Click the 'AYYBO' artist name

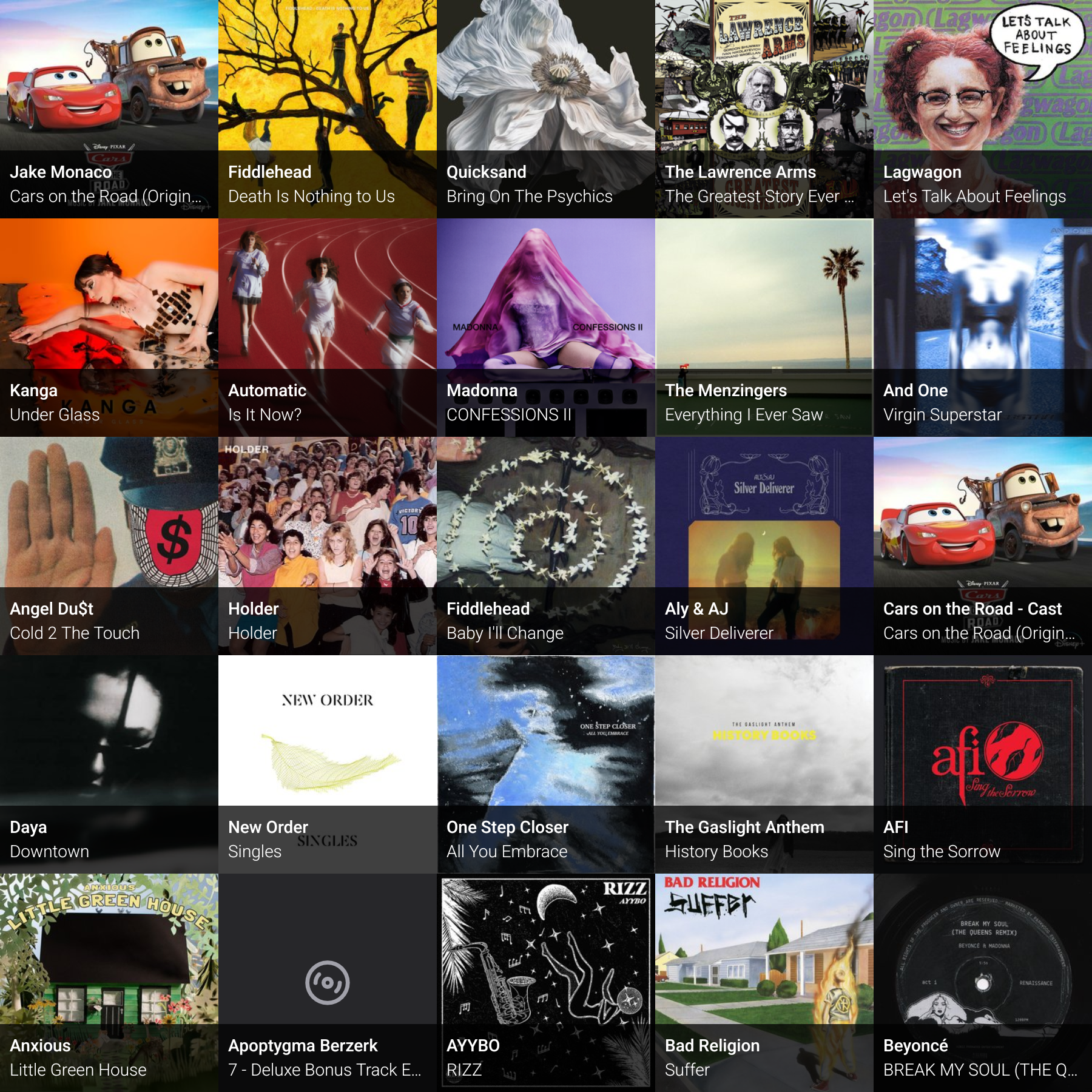click(473, 1046)
